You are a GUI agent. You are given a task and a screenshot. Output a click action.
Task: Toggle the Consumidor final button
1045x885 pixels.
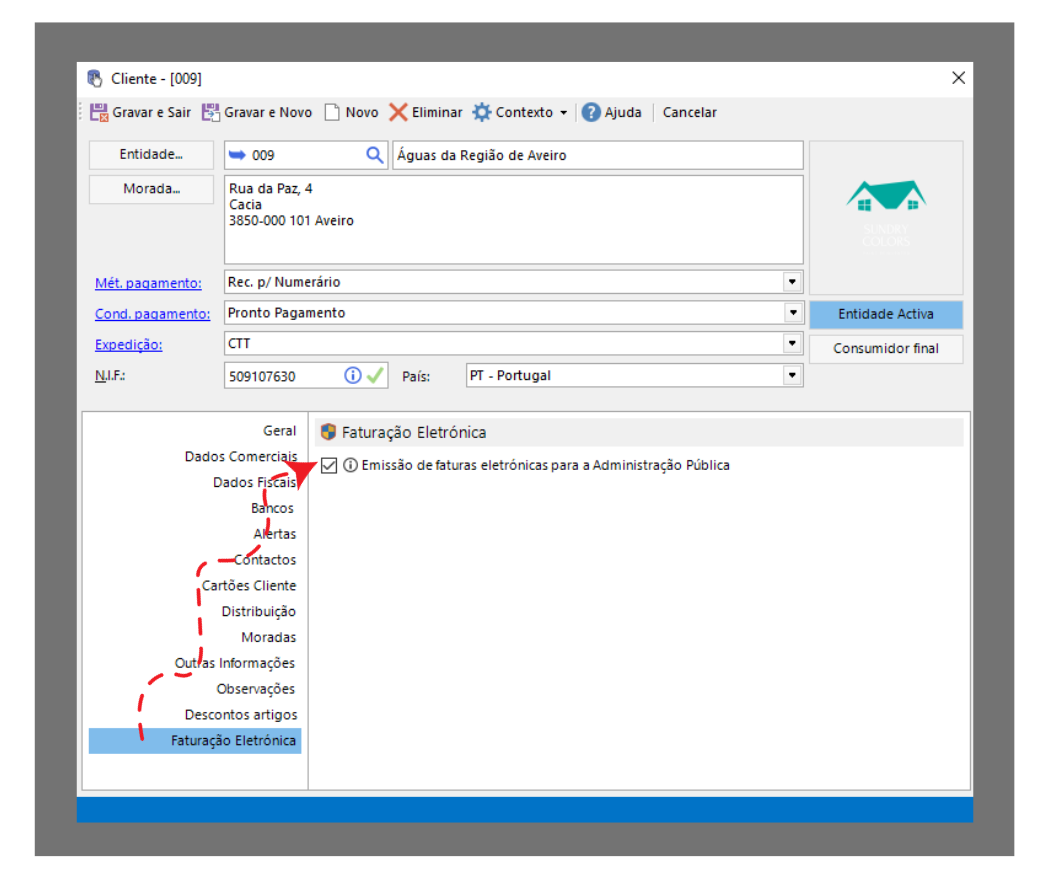(885, 349)
